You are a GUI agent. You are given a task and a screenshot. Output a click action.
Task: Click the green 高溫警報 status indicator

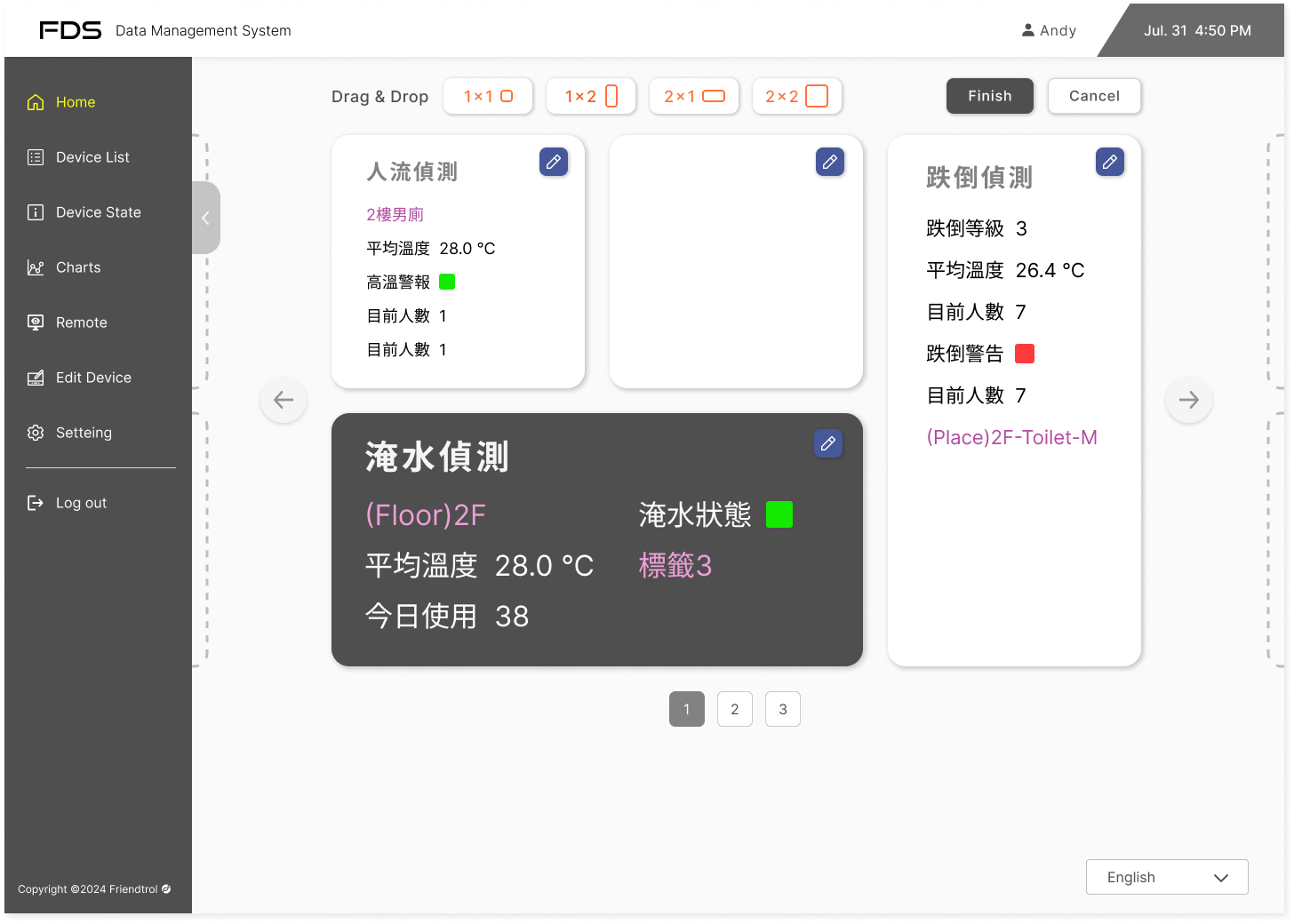pos(447,282)
